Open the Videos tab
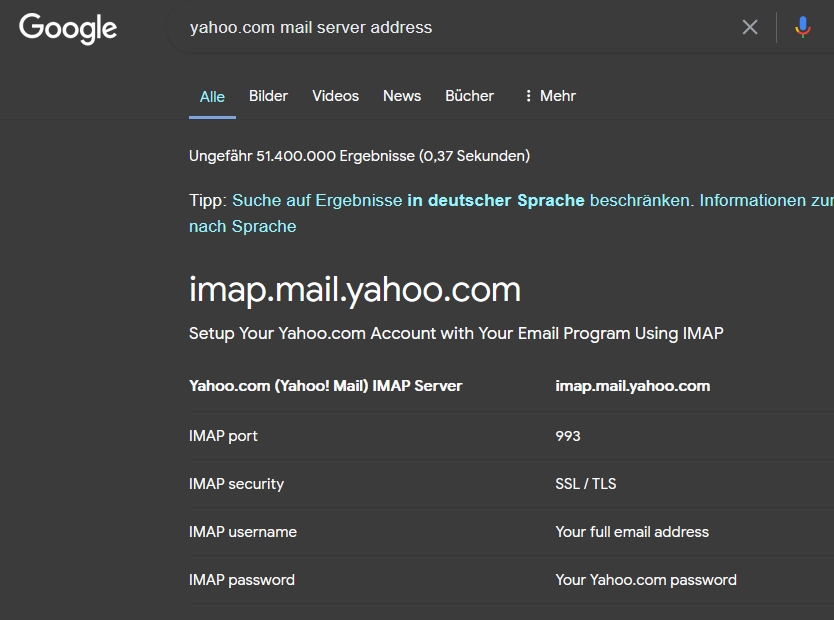Screen dimensions: 834x620 point(335,96)
